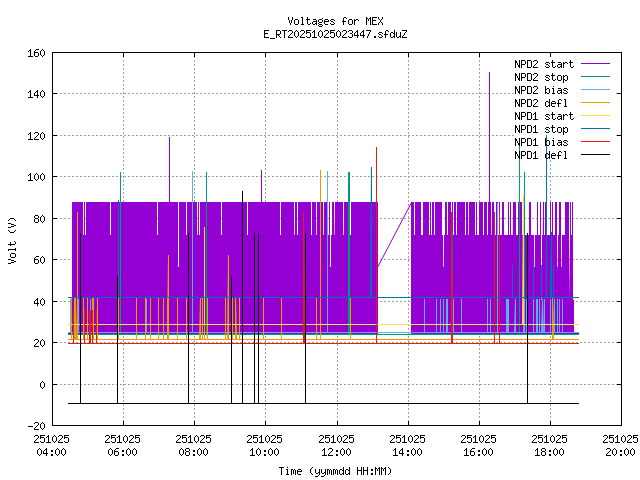Click the Volt (V) y-axis label

(11, 239)
